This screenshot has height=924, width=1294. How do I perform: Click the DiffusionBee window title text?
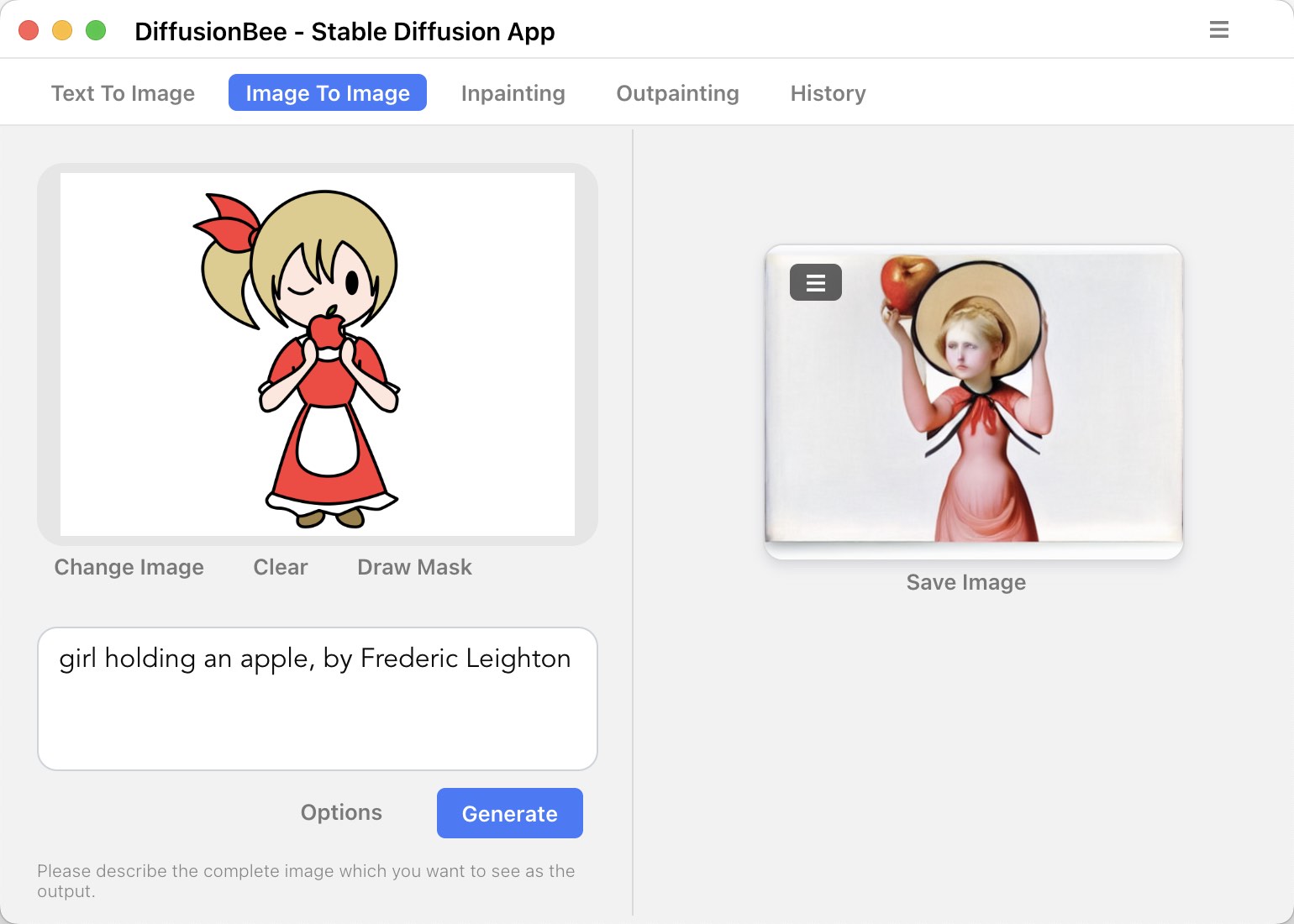(x=345, y=32)
